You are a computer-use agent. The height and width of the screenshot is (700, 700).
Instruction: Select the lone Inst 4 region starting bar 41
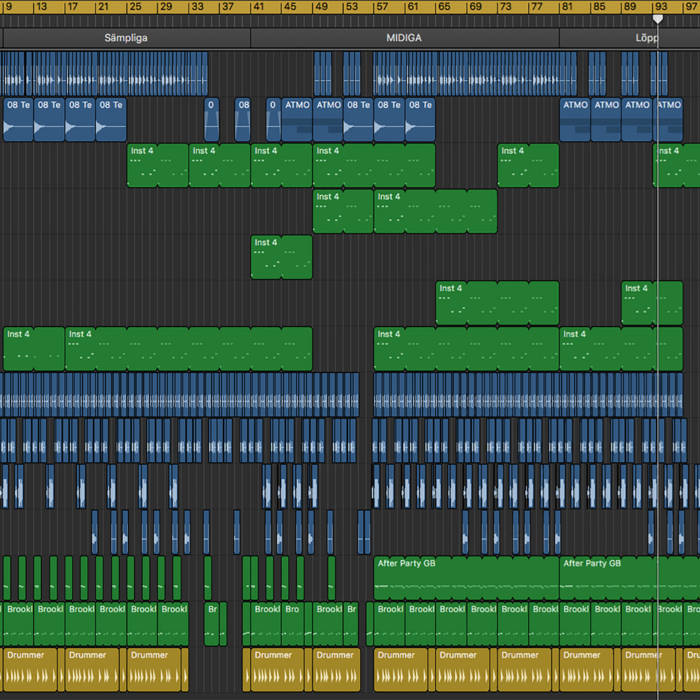pos(281,257)
